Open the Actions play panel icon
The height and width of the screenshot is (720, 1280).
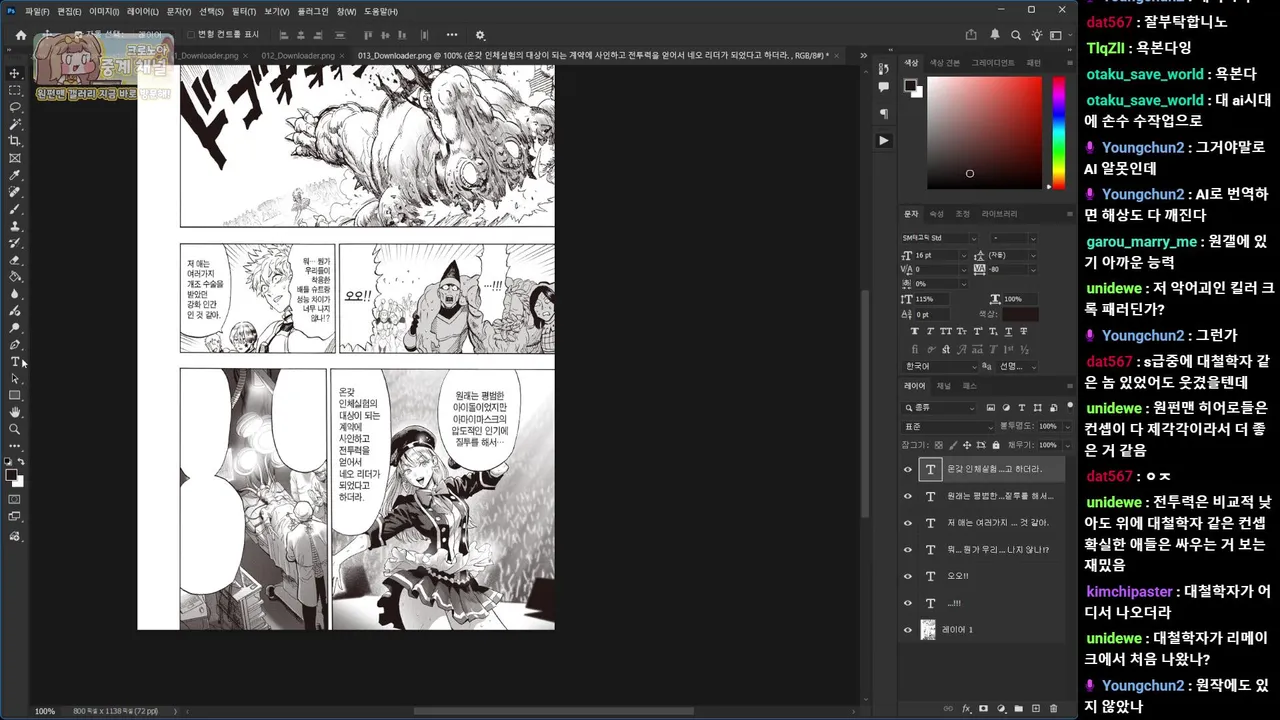(884, 141)
